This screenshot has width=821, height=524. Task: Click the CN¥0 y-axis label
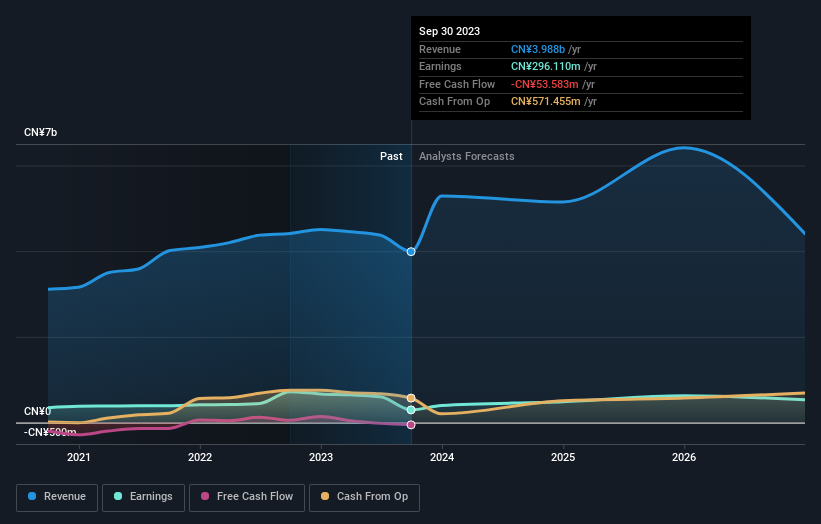tap(37, 411)
